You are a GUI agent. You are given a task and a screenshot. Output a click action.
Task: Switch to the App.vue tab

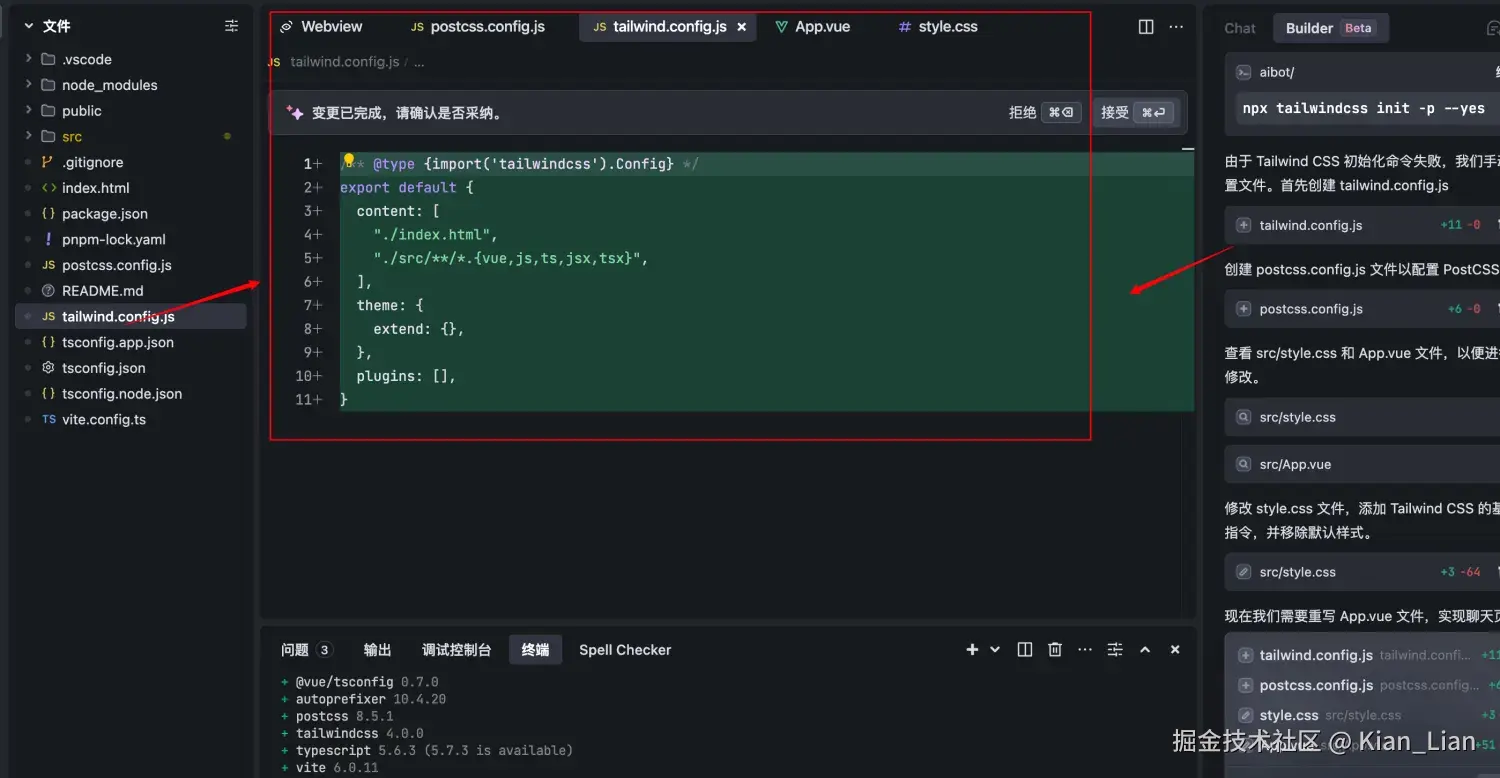813,27
